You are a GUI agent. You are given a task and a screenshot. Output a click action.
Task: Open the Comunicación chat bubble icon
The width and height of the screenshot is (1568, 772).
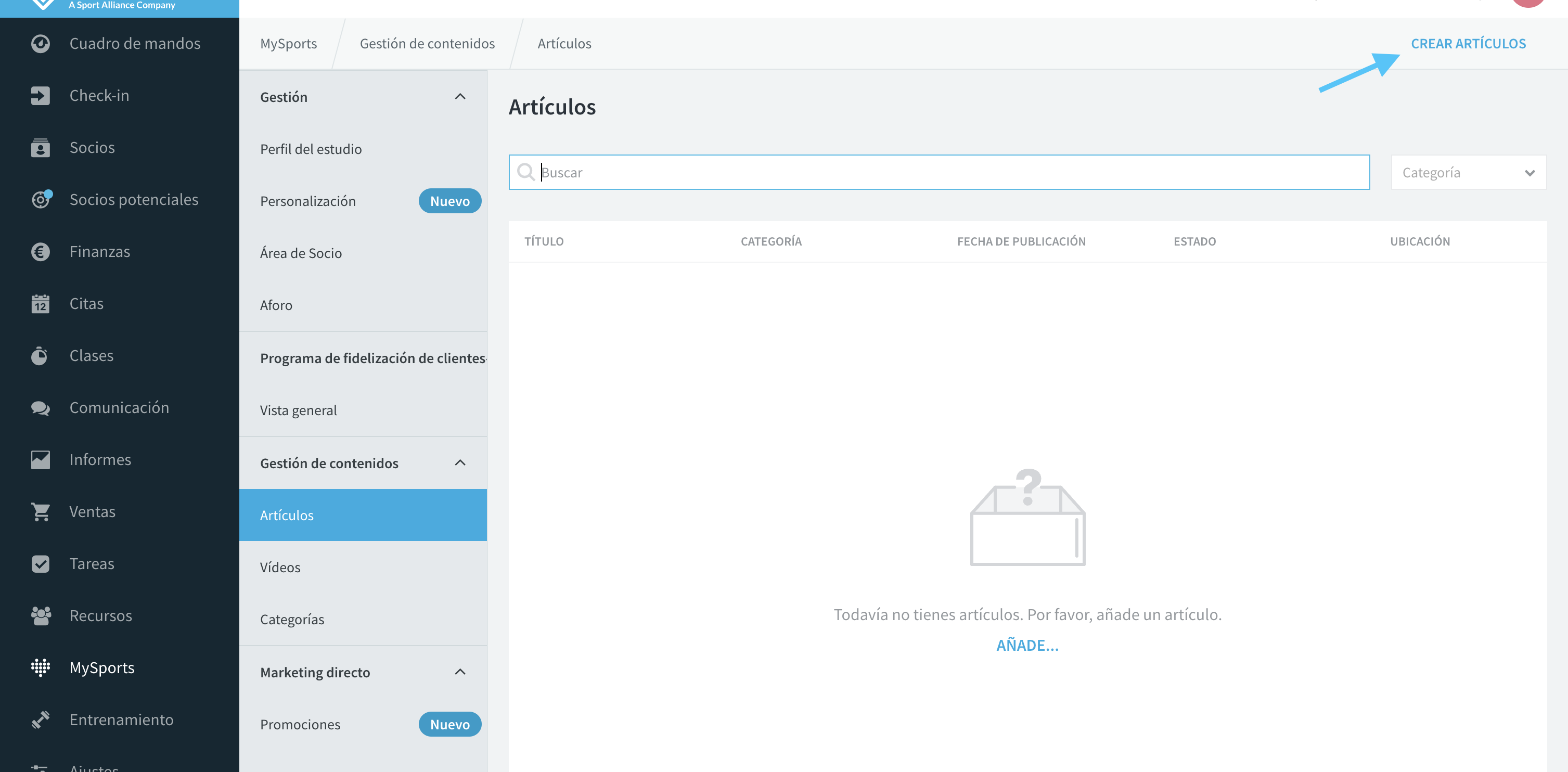click(40, 408)
